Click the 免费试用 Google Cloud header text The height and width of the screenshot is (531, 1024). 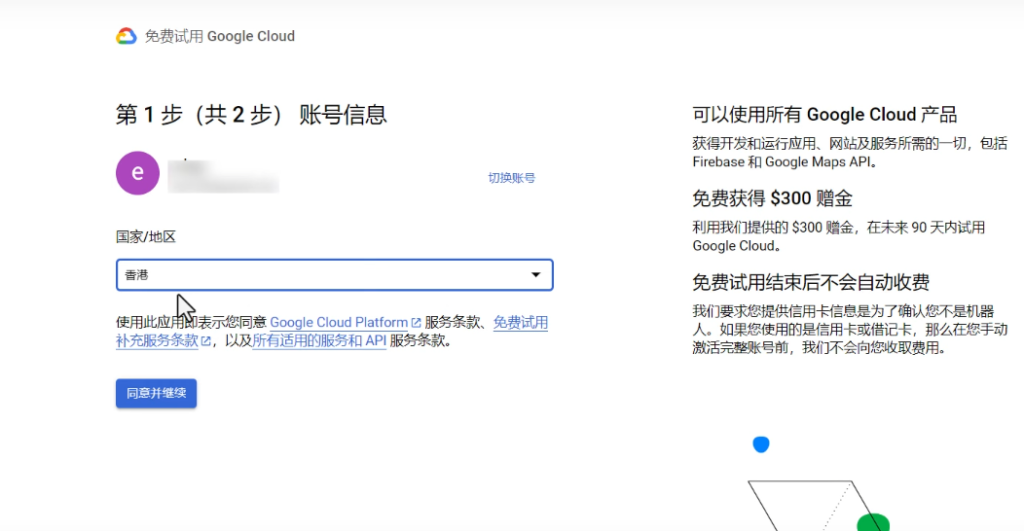(219, 37)
